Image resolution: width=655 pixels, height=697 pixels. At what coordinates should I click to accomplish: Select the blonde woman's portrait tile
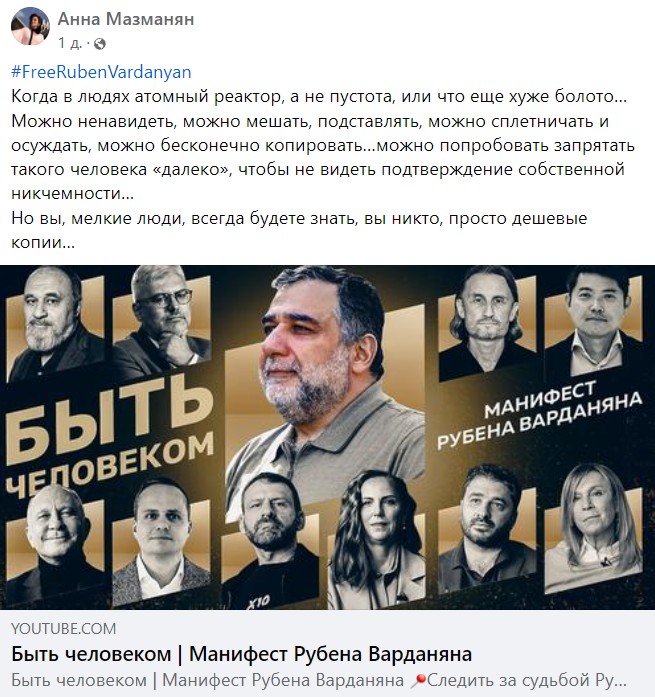pyautogui.click(x=594, y=528)
